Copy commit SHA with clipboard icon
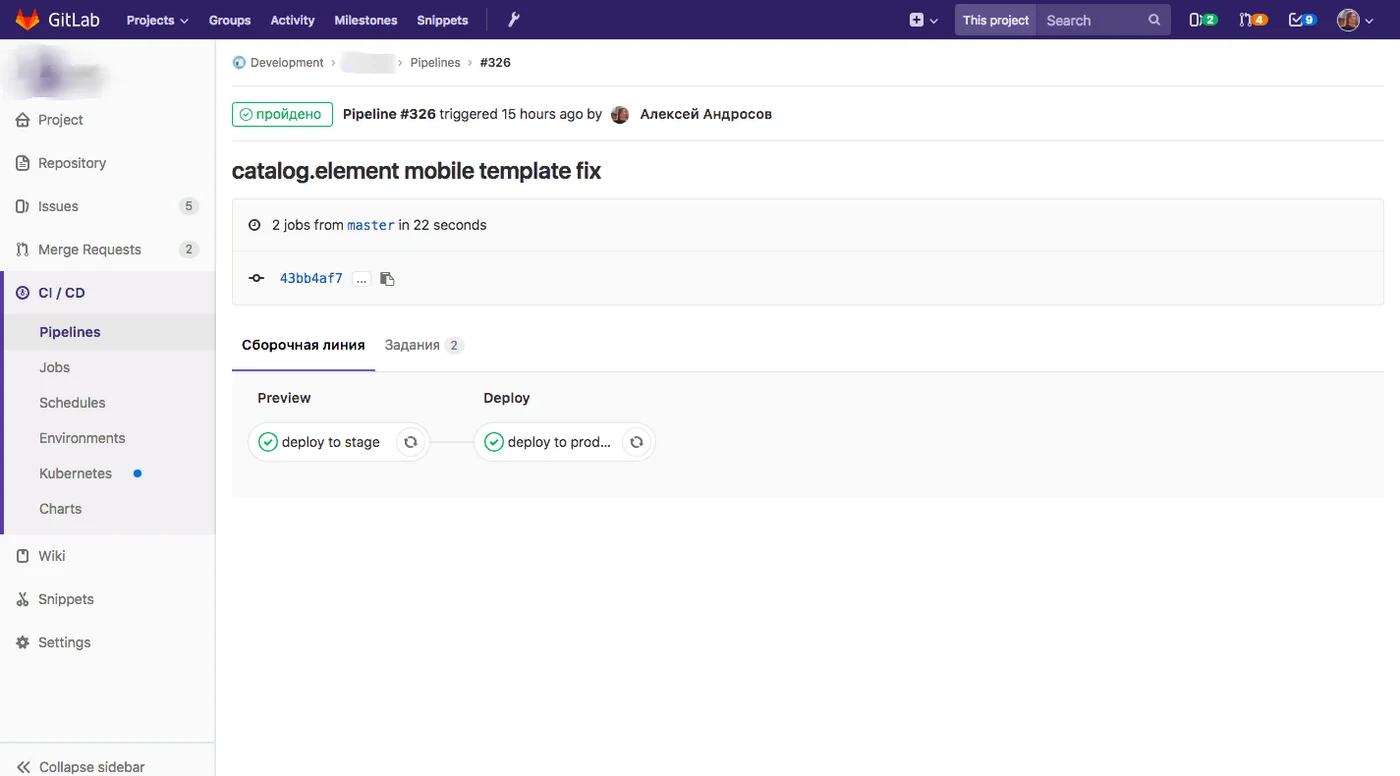1400x776 pixels. (x=387, y=279)
